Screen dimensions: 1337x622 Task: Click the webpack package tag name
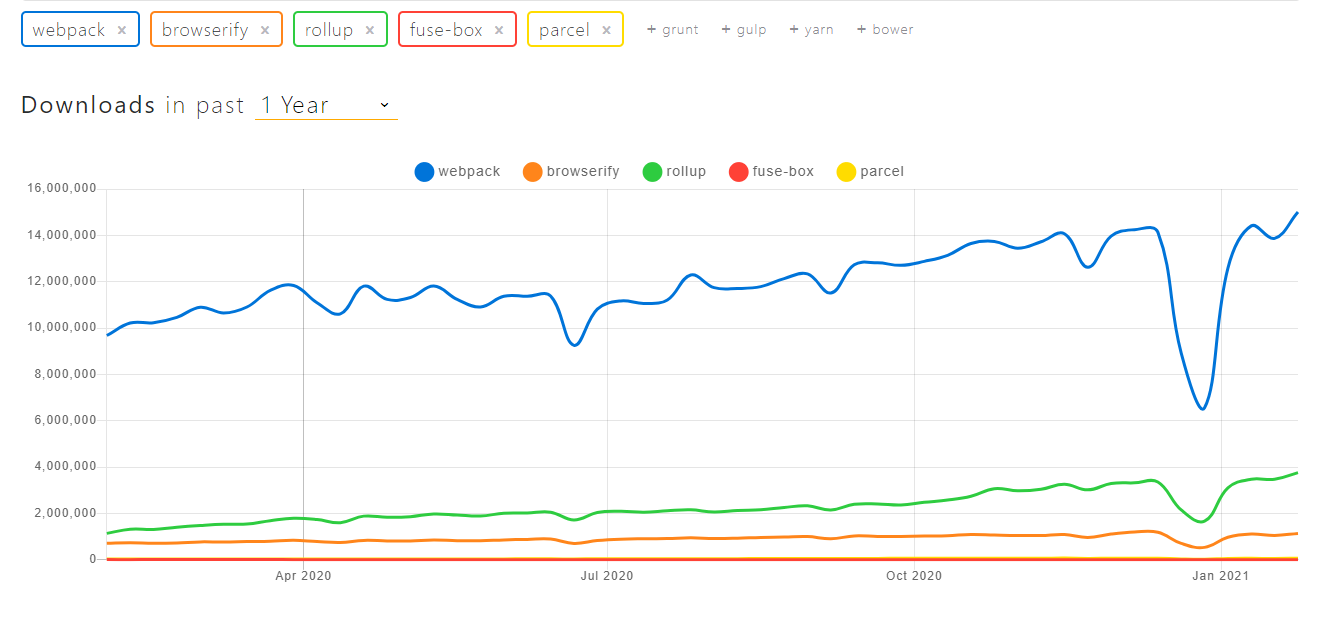(68, 30)
